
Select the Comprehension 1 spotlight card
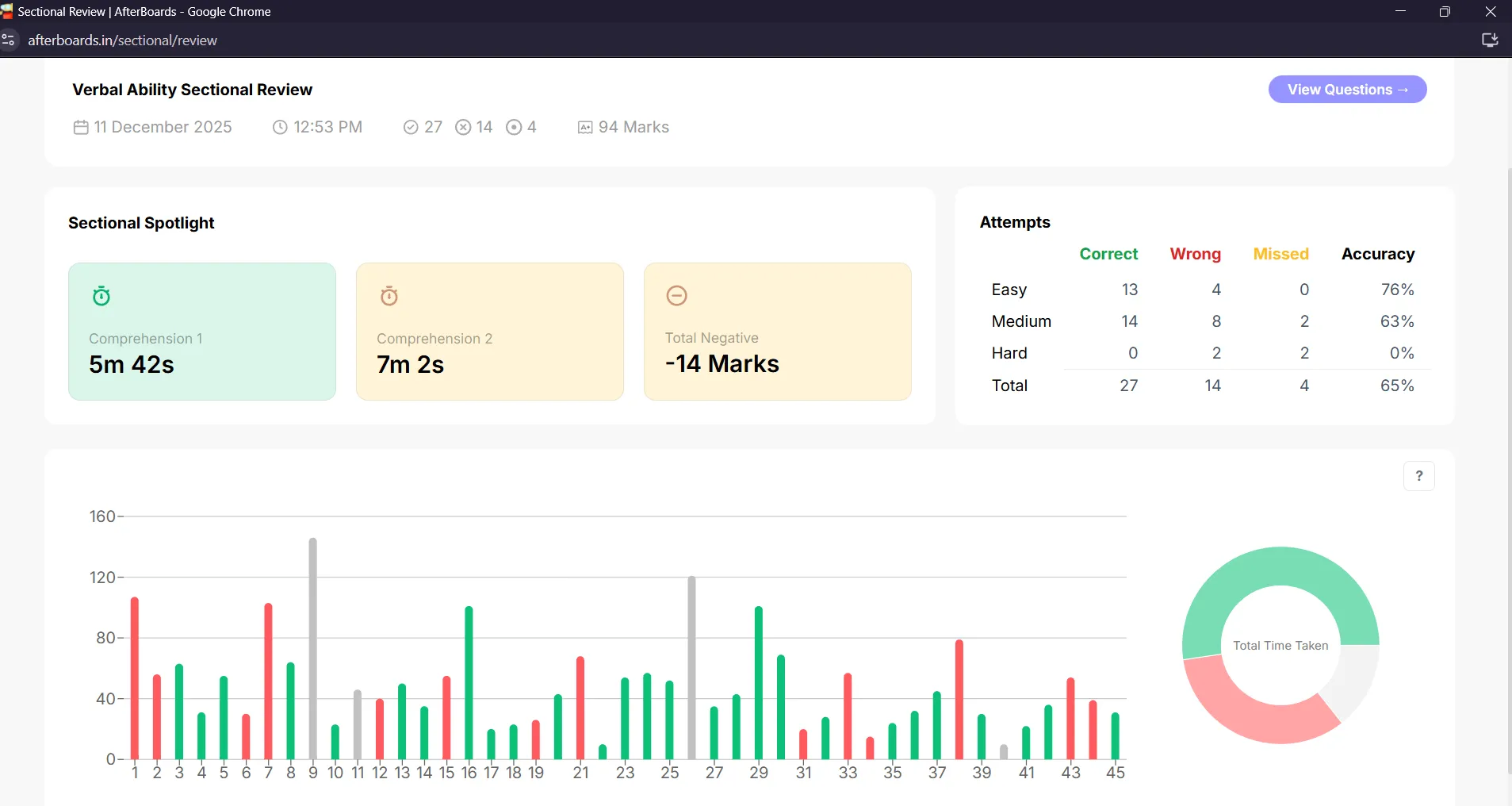[x=202, y=332]
